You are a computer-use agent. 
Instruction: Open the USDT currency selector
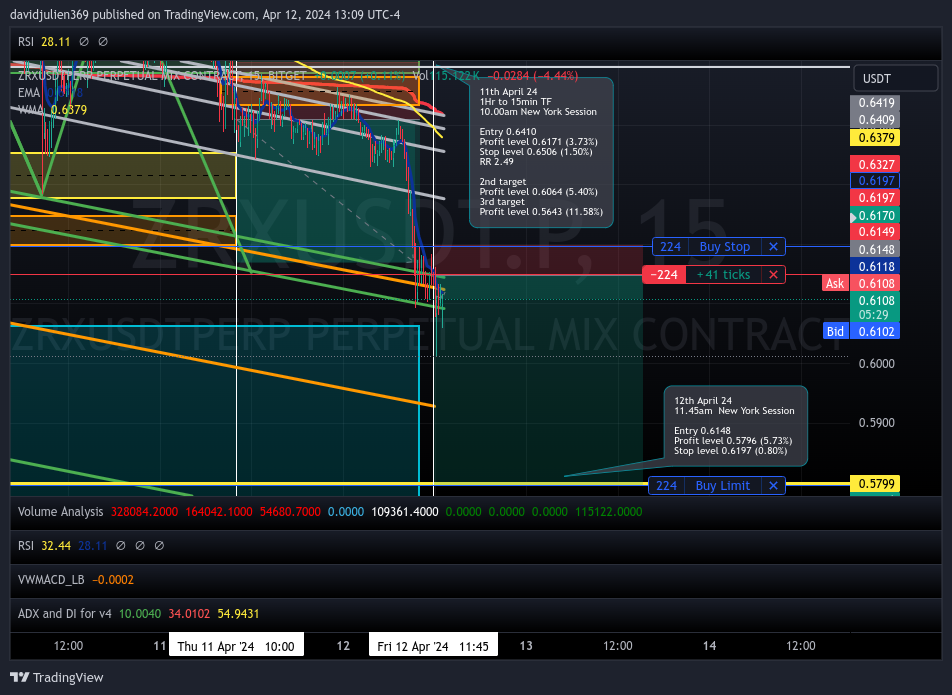[x=895, y=78]
